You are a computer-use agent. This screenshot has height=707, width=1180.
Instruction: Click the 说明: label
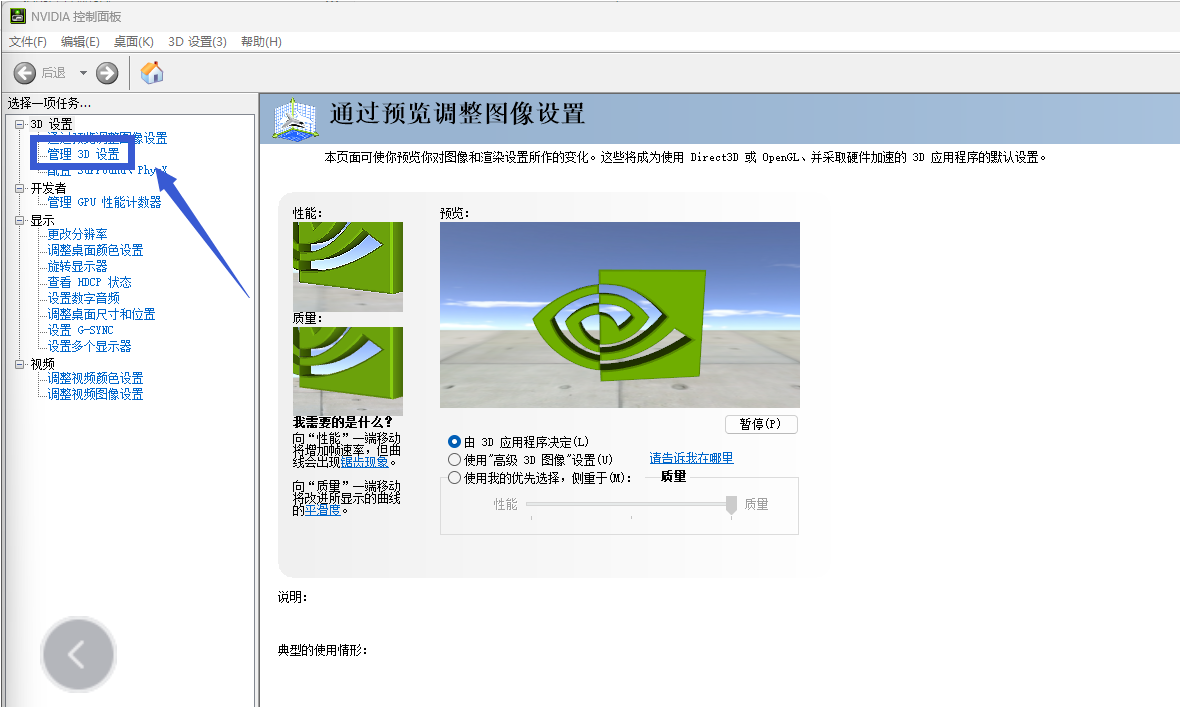pyautogui.click(x=293, y=597)
